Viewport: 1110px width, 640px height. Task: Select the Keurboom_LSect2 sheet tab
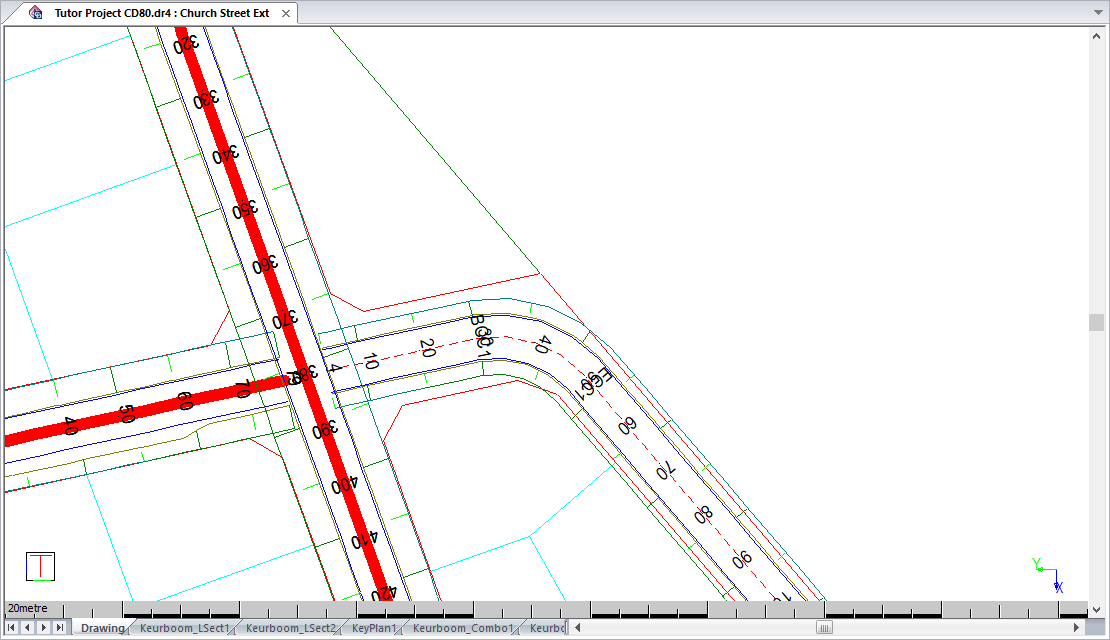click(290, 628)
